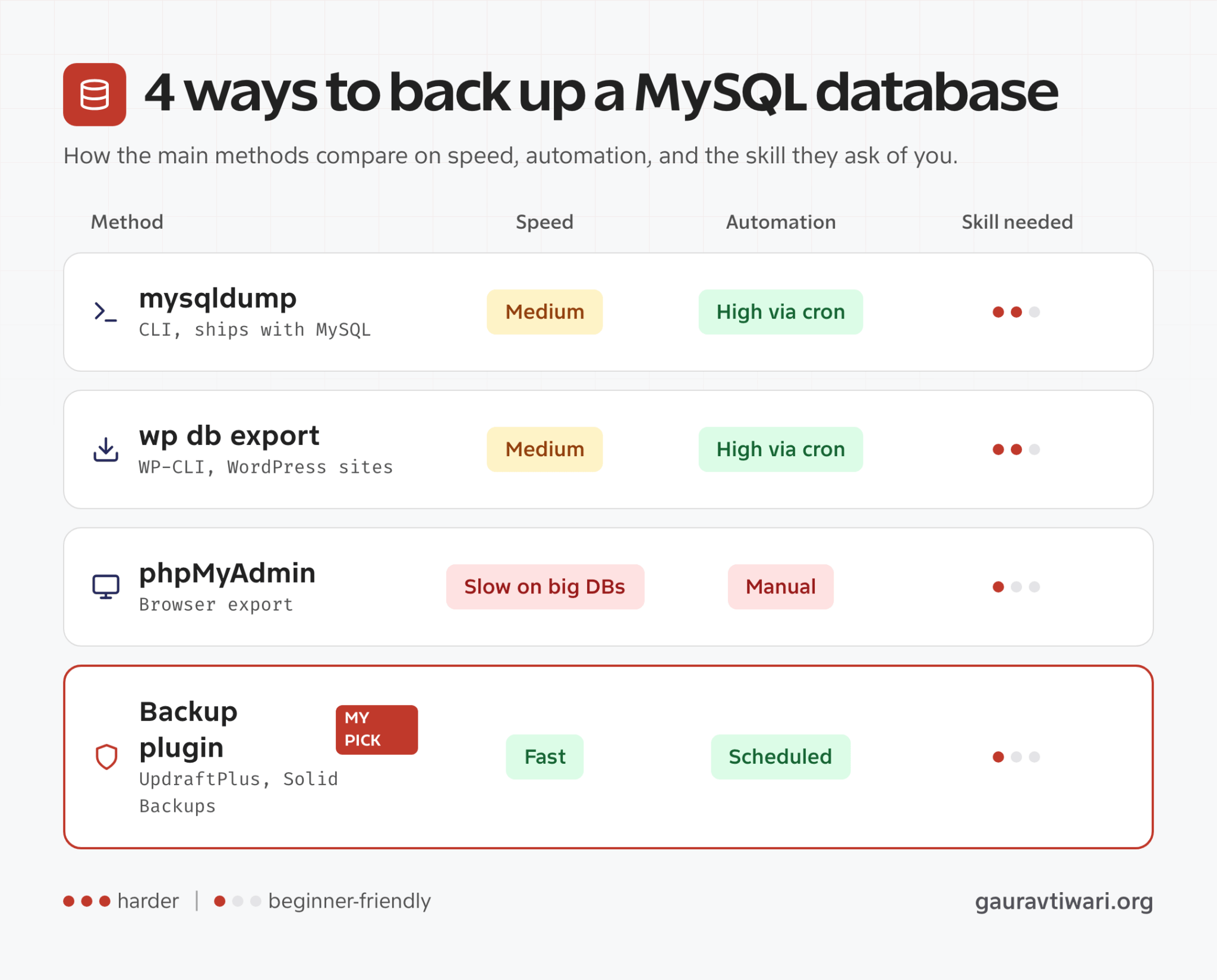The image size is (1217, 980).
Task: Click the Slow on big DBs badge
Action: 545,587
